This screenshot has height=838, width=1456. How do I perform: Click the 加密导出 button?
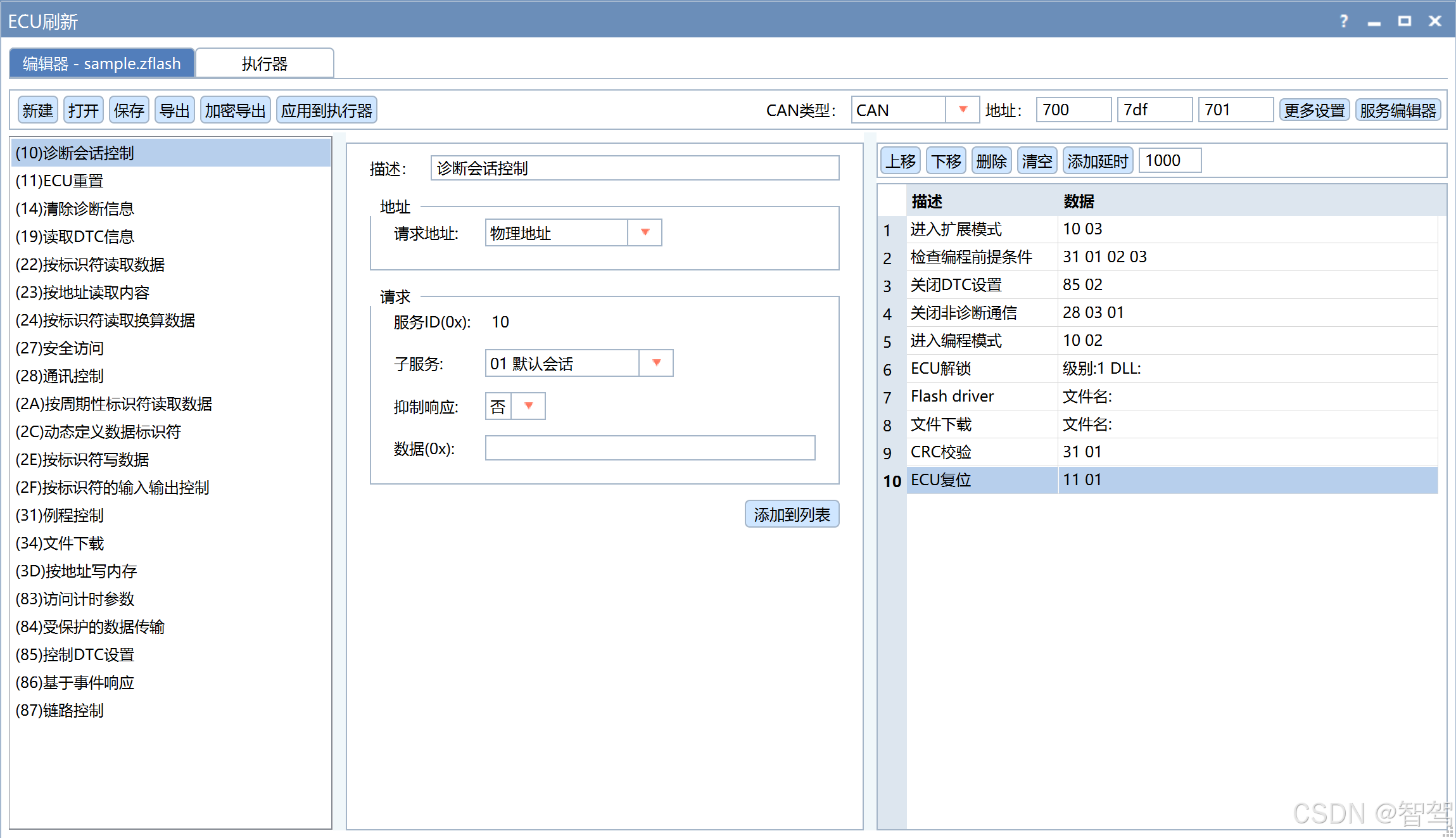pos(235,110)
